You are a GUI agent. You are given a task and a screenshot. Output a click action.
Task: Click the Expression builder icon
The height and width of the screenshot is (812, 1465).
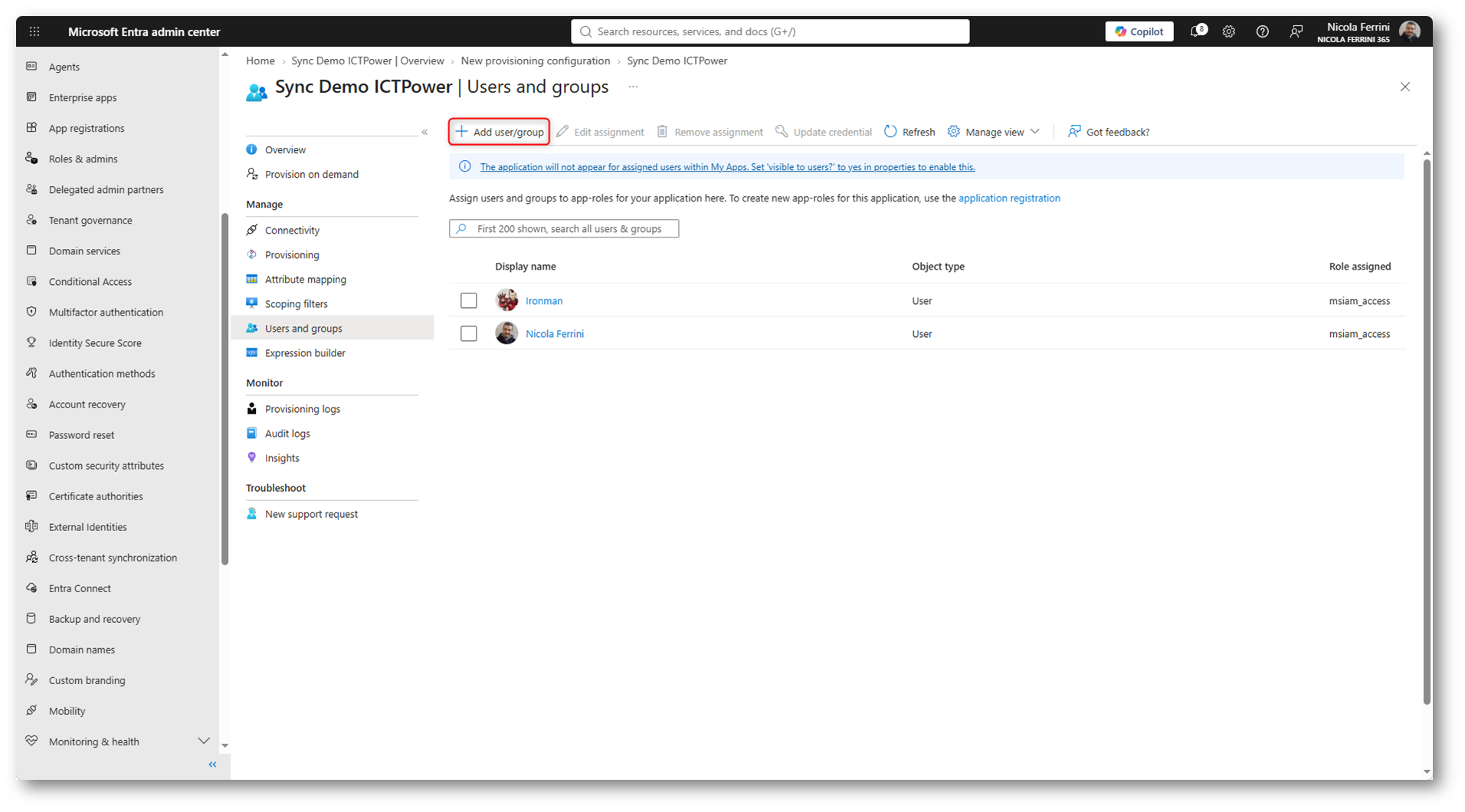(x=252, y=352)
